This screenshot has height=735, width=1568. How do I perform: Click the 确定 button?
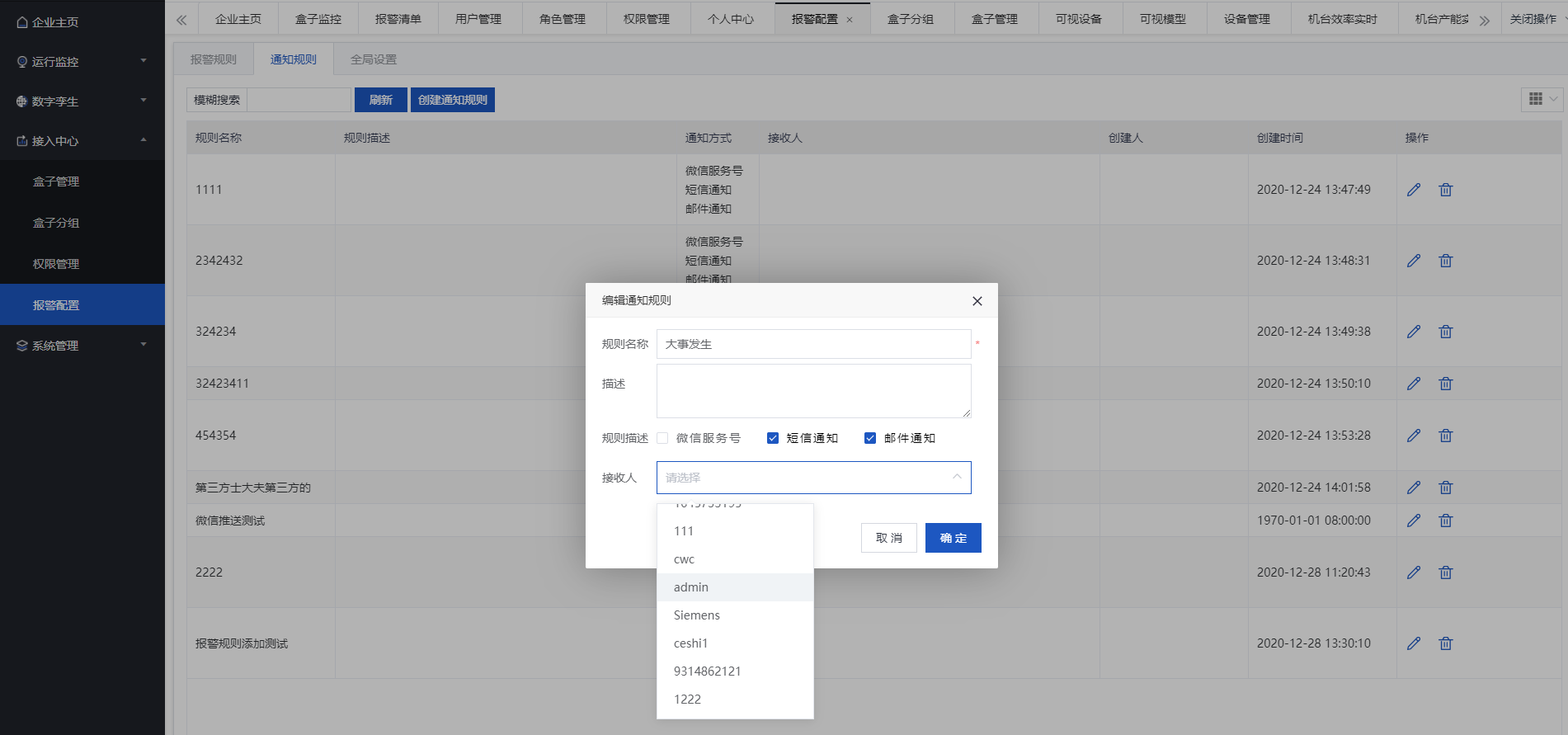tap(954, 538)
